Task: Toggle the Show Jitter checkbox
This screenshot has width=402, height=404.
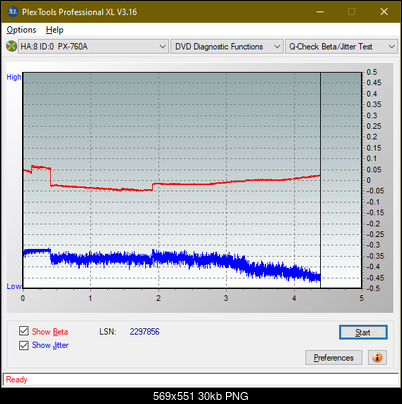Action: pos(24,345)
